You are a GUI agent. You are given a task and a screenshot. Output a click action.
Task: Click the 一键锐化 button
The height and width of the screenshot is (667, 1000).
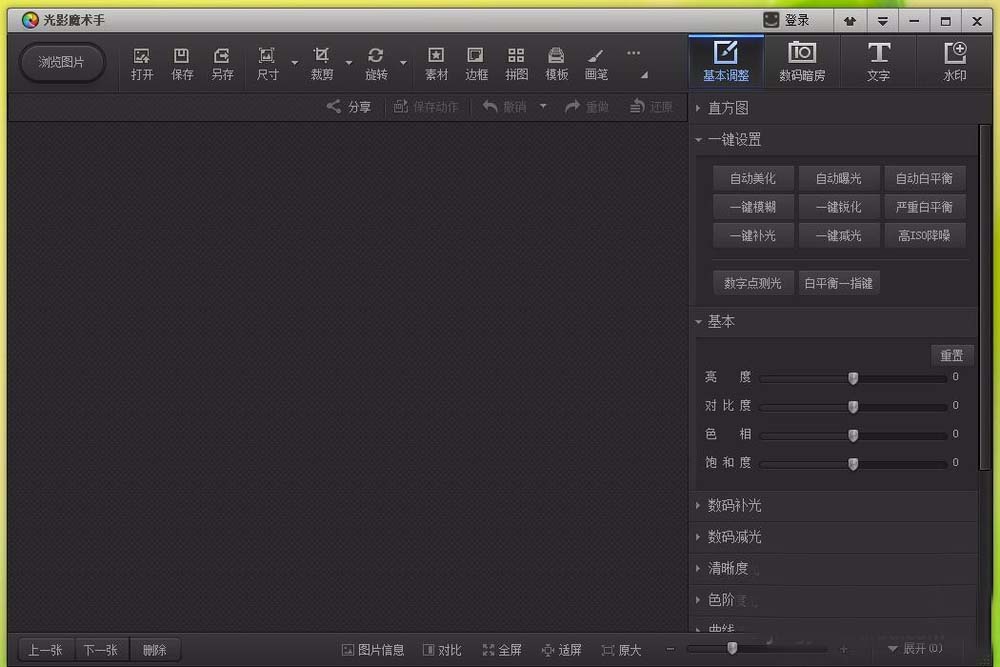point(839,207)
